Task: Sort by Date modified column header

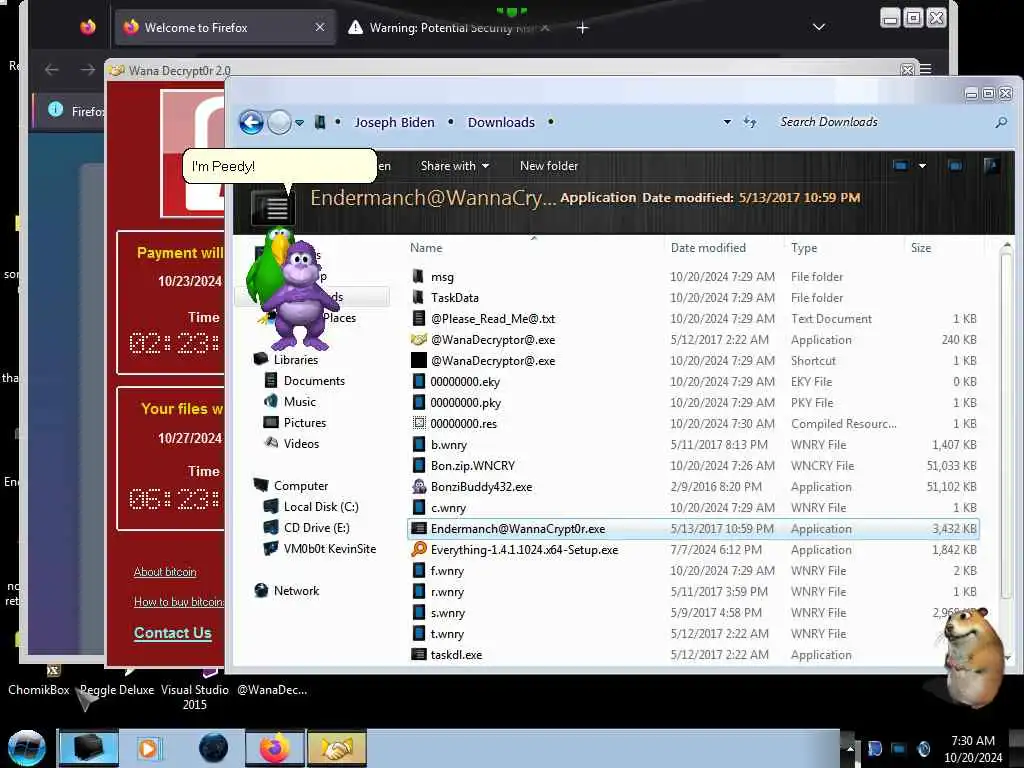Action: 708,248
